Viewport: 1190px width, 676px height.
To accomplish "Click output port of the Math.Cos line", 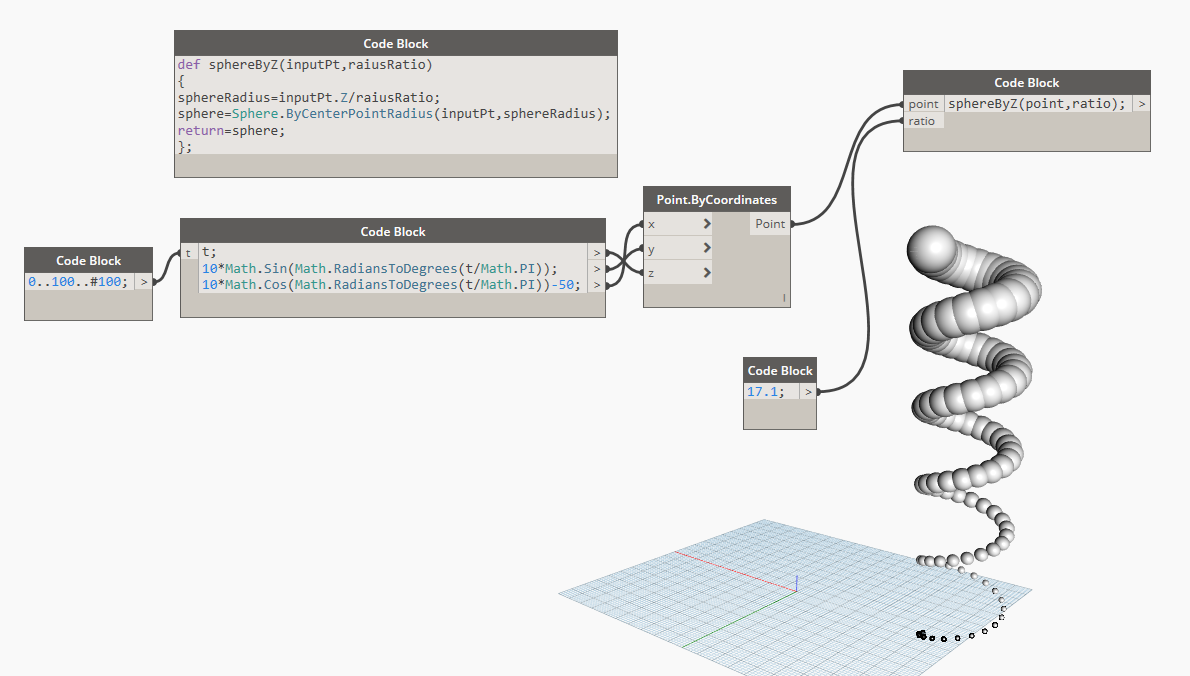I will (x=597, y=285).
